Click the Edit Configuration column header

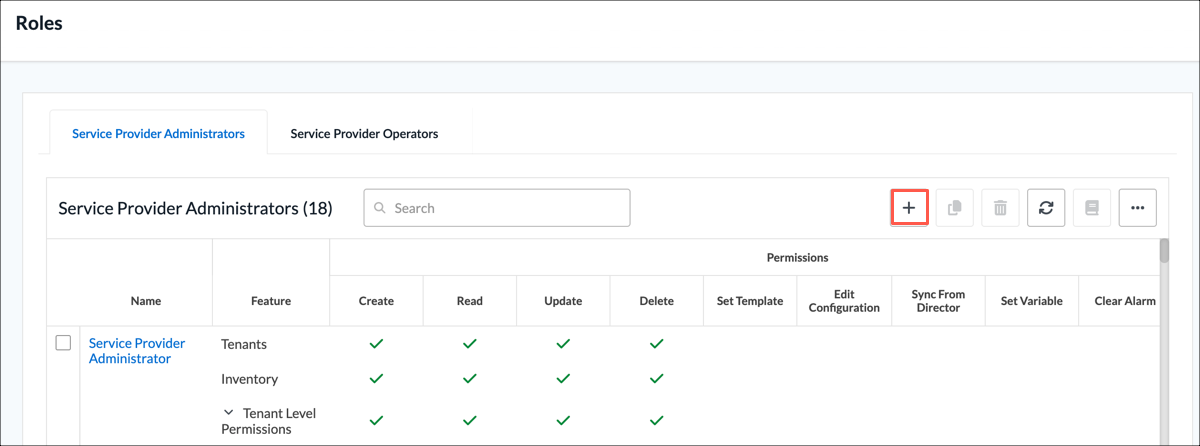tap(843, 301)
